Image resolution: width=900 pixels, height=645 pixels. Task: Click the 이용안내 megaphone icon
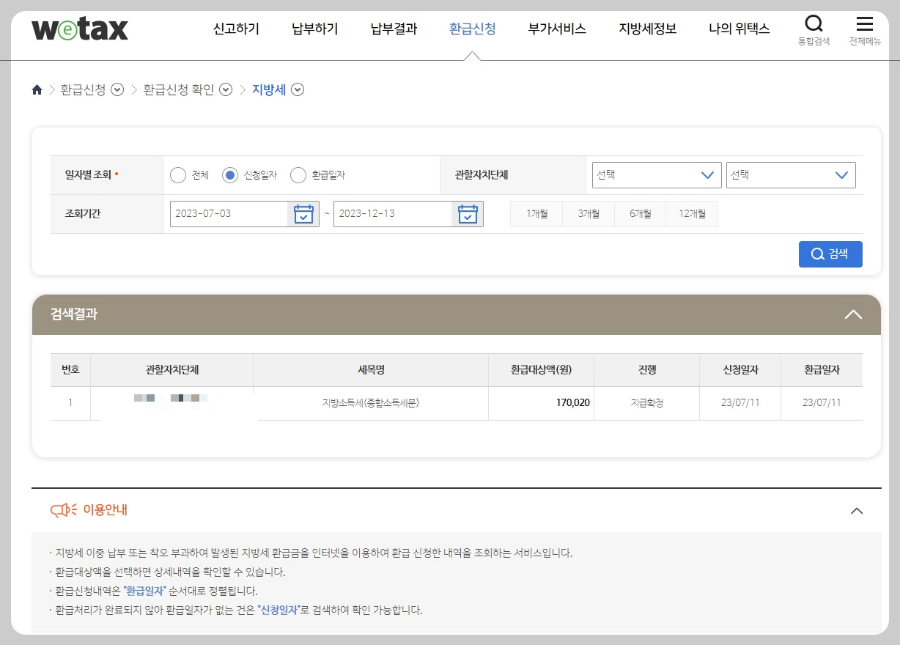pos(63,510)
